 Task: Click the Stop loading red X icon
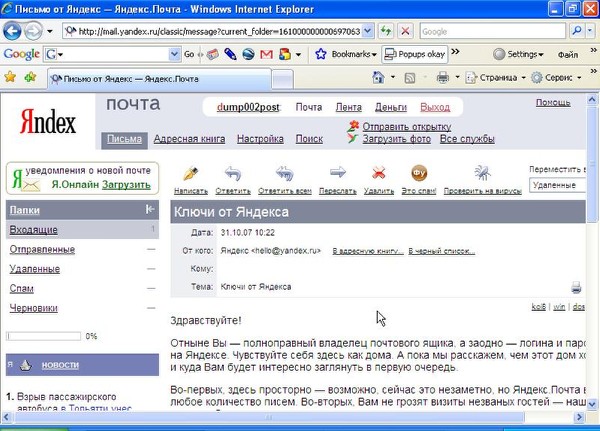[405, 31]
